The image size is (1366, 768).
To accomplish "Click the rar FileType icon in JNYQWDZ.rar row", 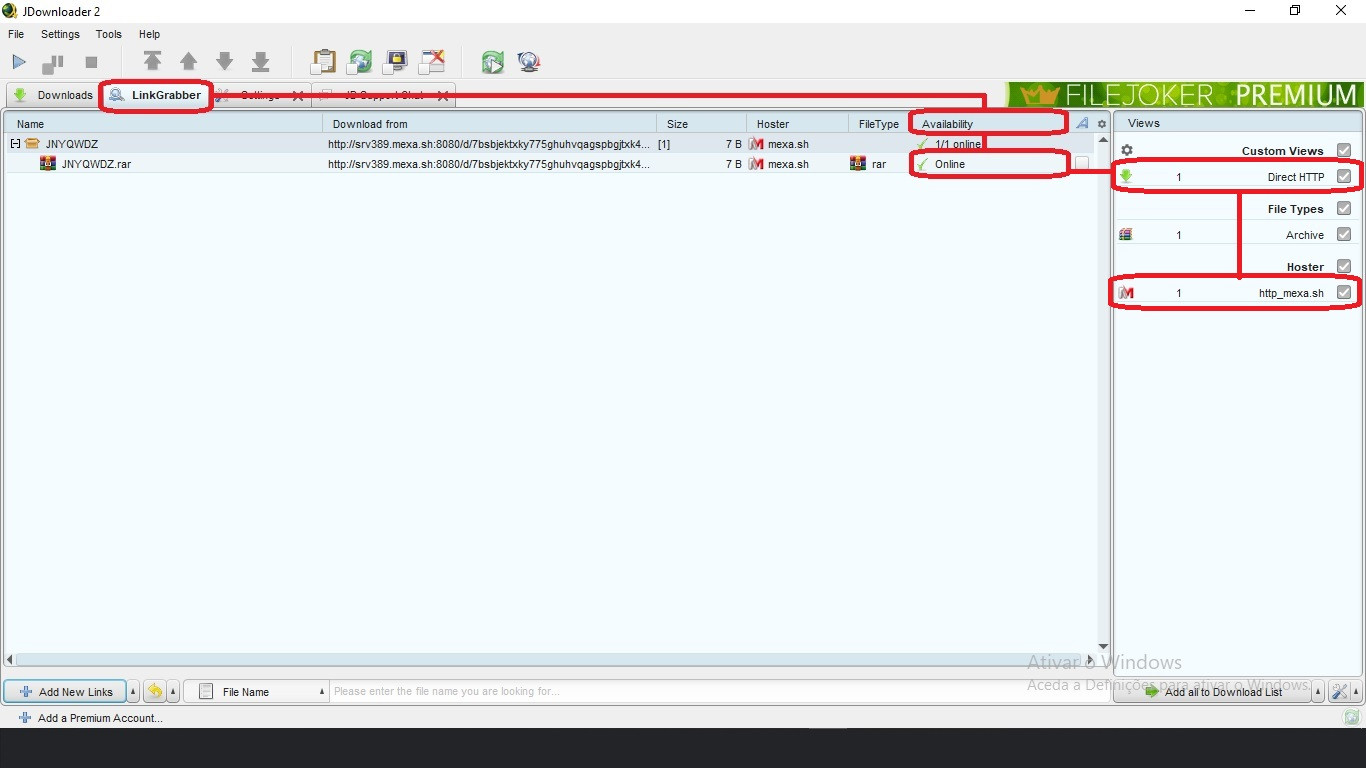I will (857, 164).
